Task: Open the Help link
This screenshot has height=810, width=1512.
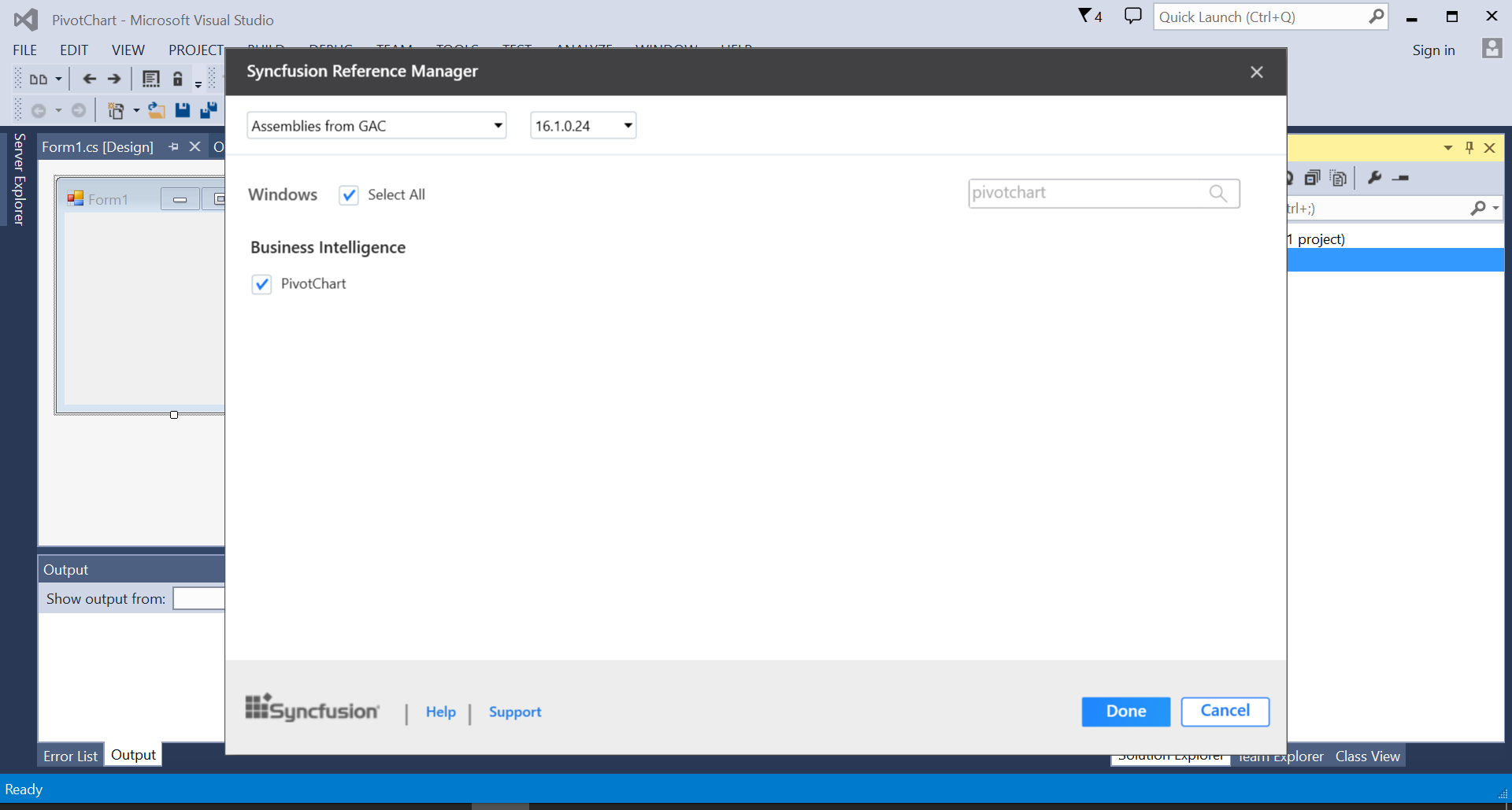Action: click(x=441, y=712)
